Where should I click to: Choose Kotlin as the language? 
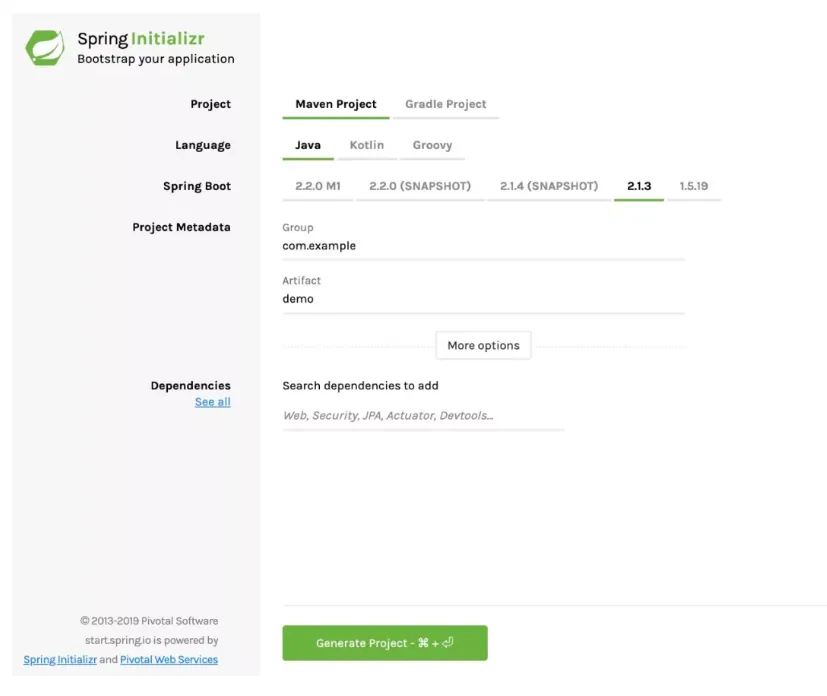pyautogui.click(x=366, y=145)
